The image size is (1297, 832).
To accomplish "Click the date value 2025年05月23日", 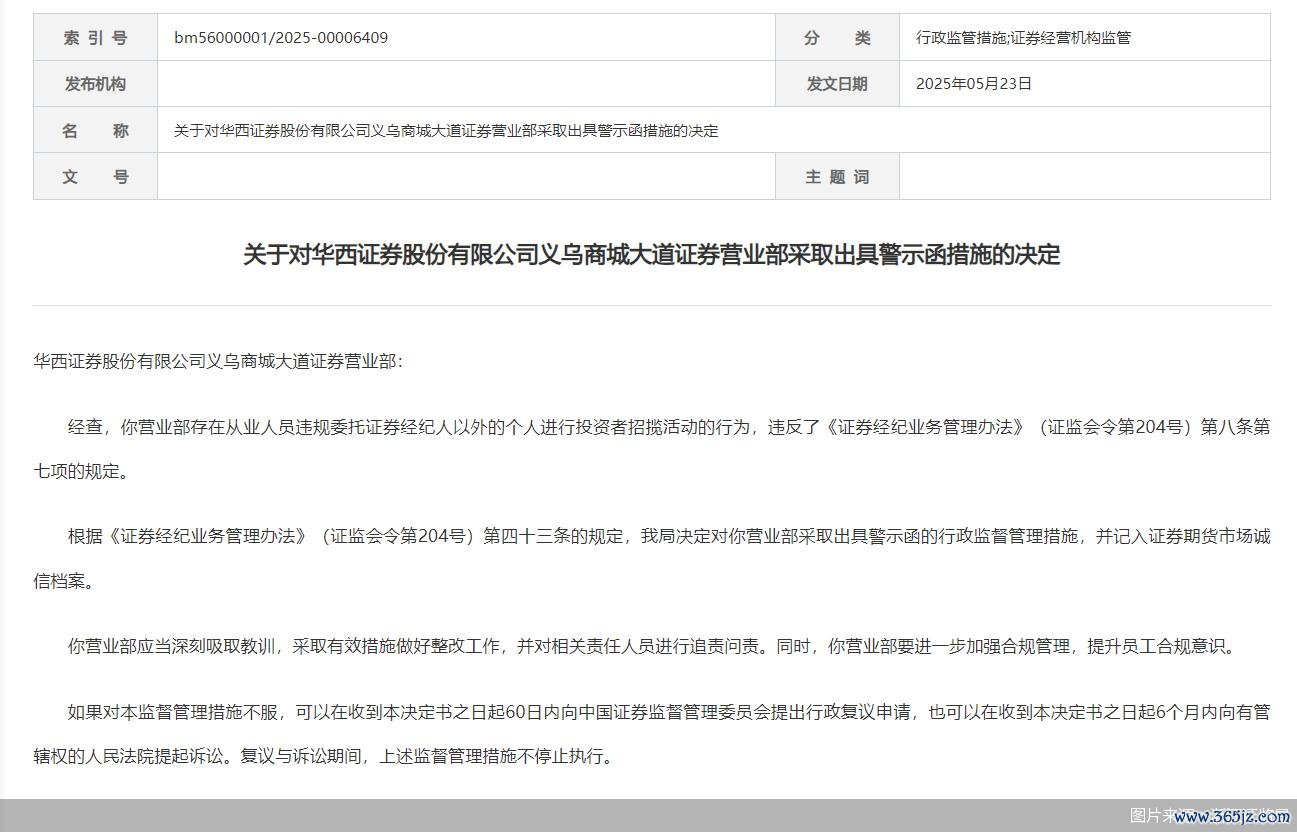I will pyautogui.click(x=973, y=84).
